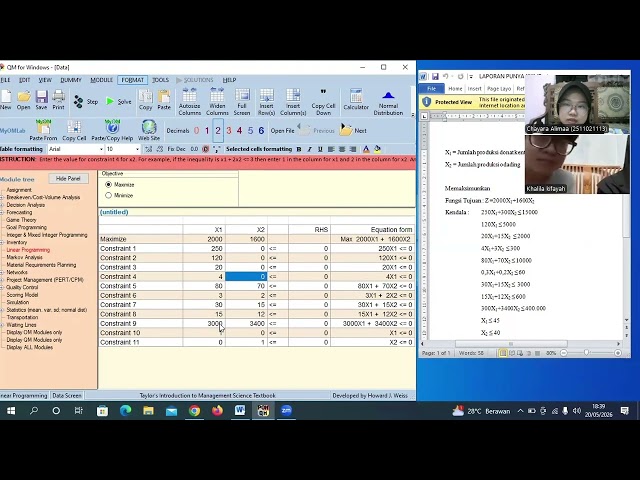Set decimals to 6
The height and width of the screenshot is (480, 640).
coord(261,131)
